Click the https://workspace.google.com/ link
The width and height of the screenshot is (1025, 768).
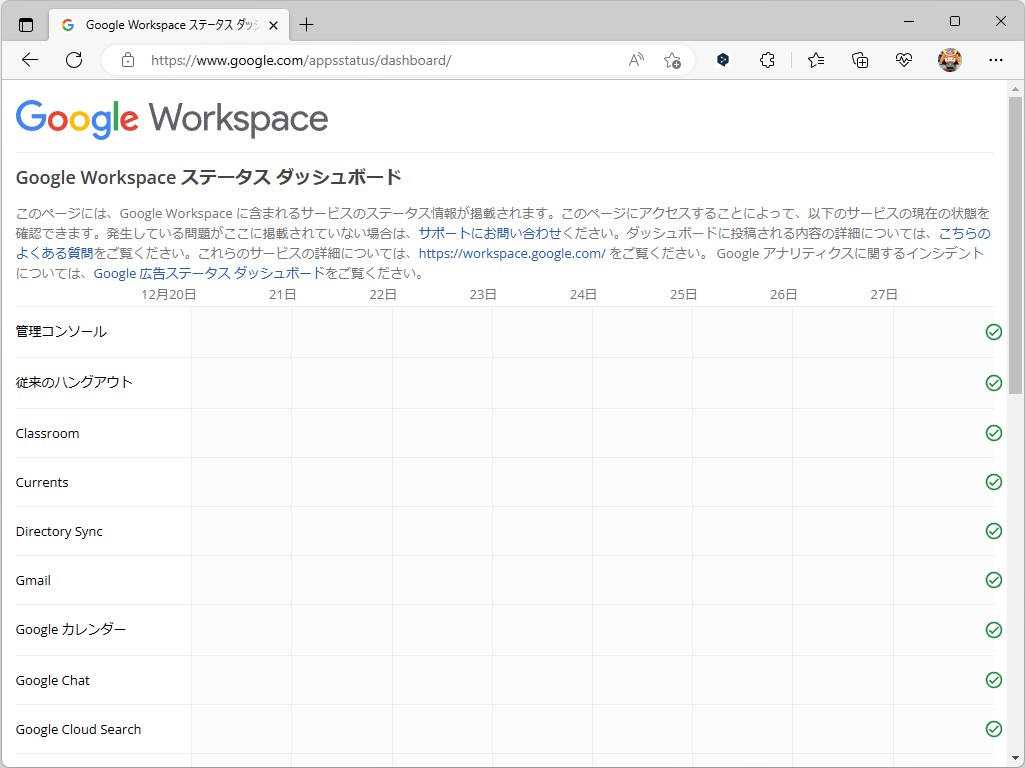point(512,253)
